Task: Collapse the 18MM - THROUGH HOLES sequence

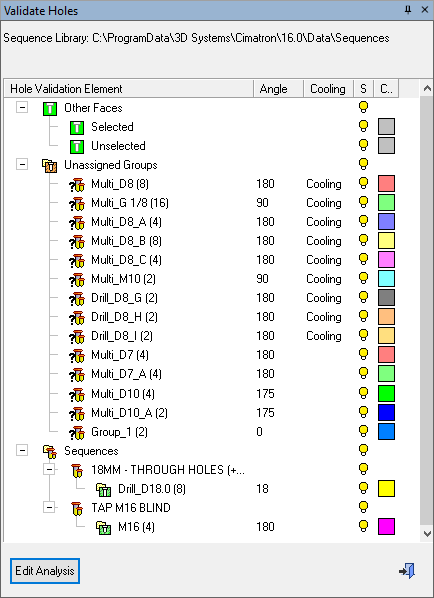Action: coord(49,469)
